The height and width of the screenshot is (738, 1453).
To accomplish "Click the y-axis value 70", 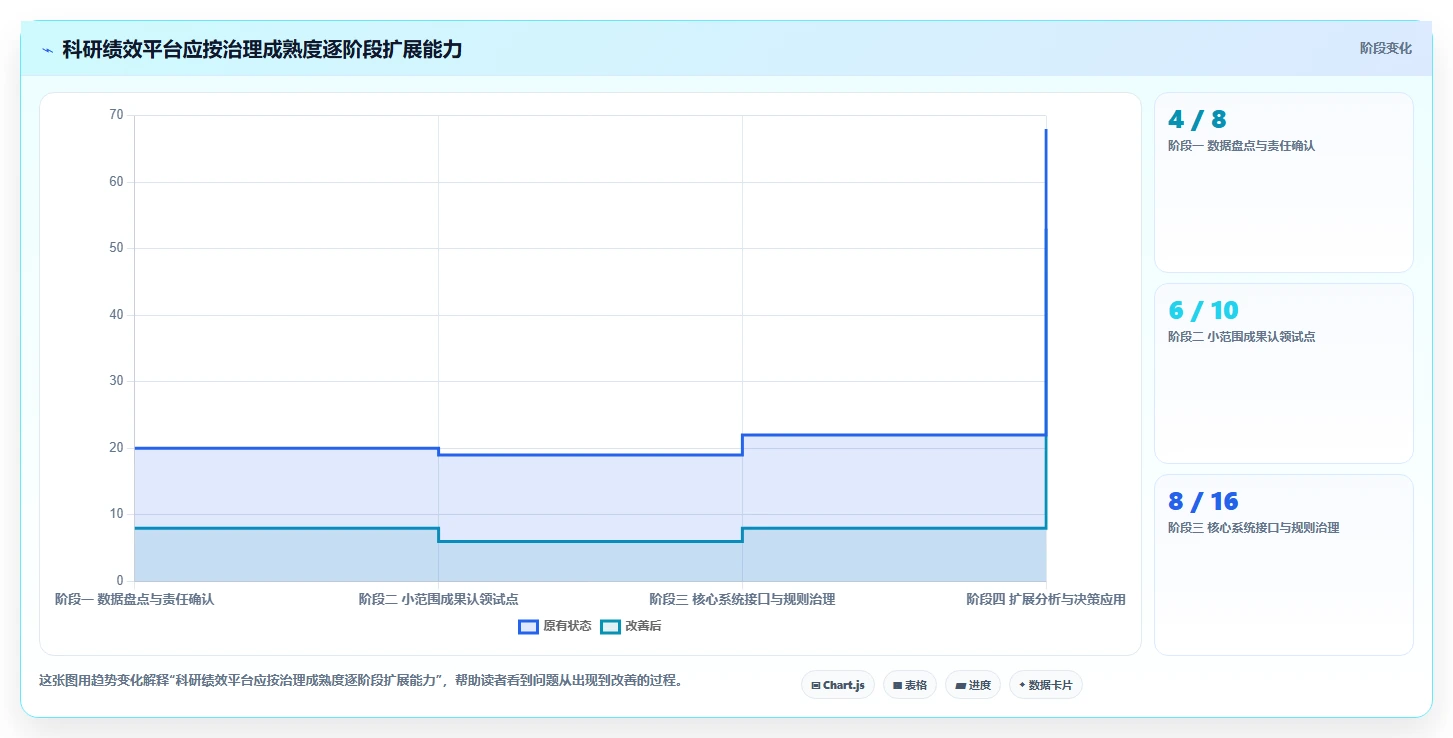I will pyautogui.click(x=116, y=115).
